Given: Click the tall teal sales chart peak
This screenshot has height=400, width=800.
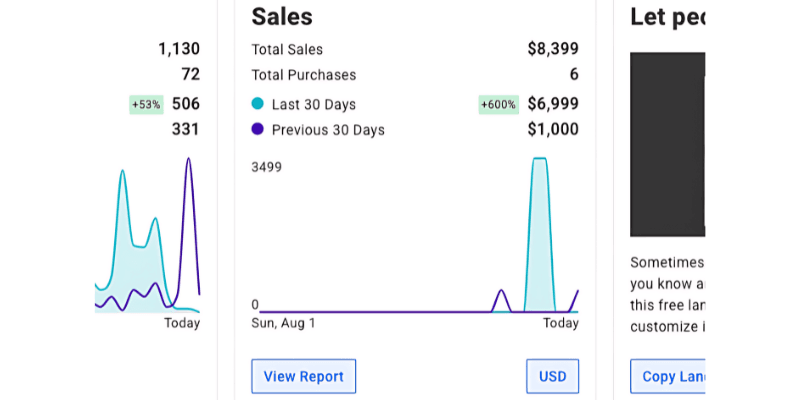Looking at the screenshot, I should (540, 235).
